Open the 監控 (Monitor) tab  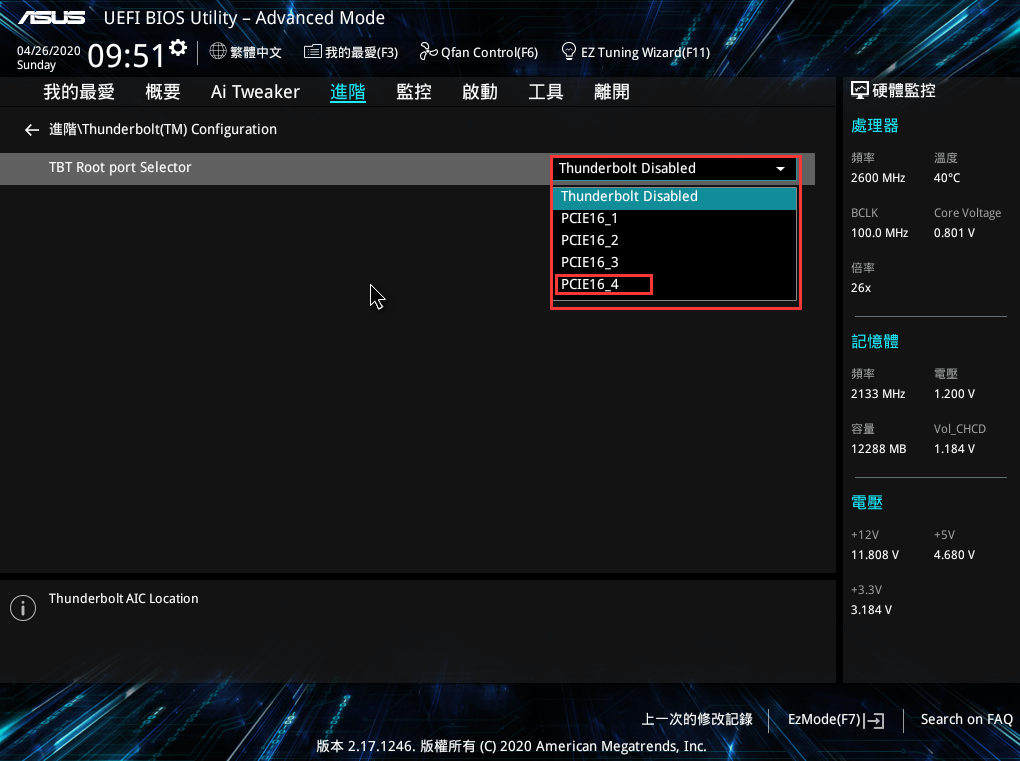pos(413,92)
